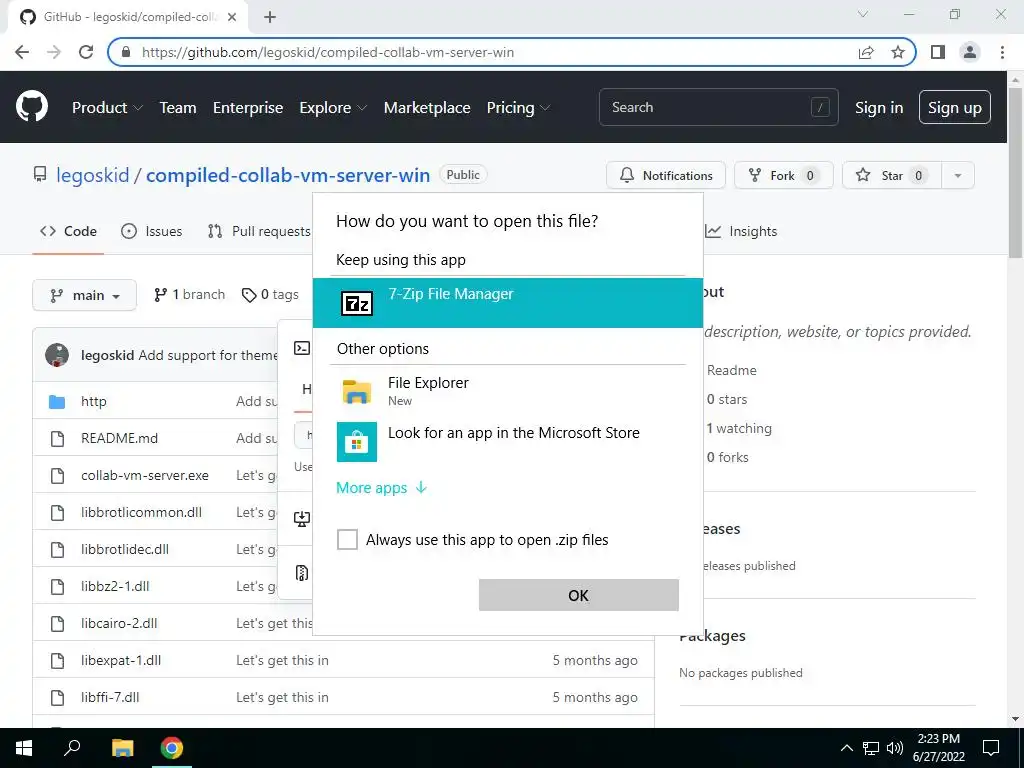Open collab-vm-server.exe file

[x=145, y=475]
